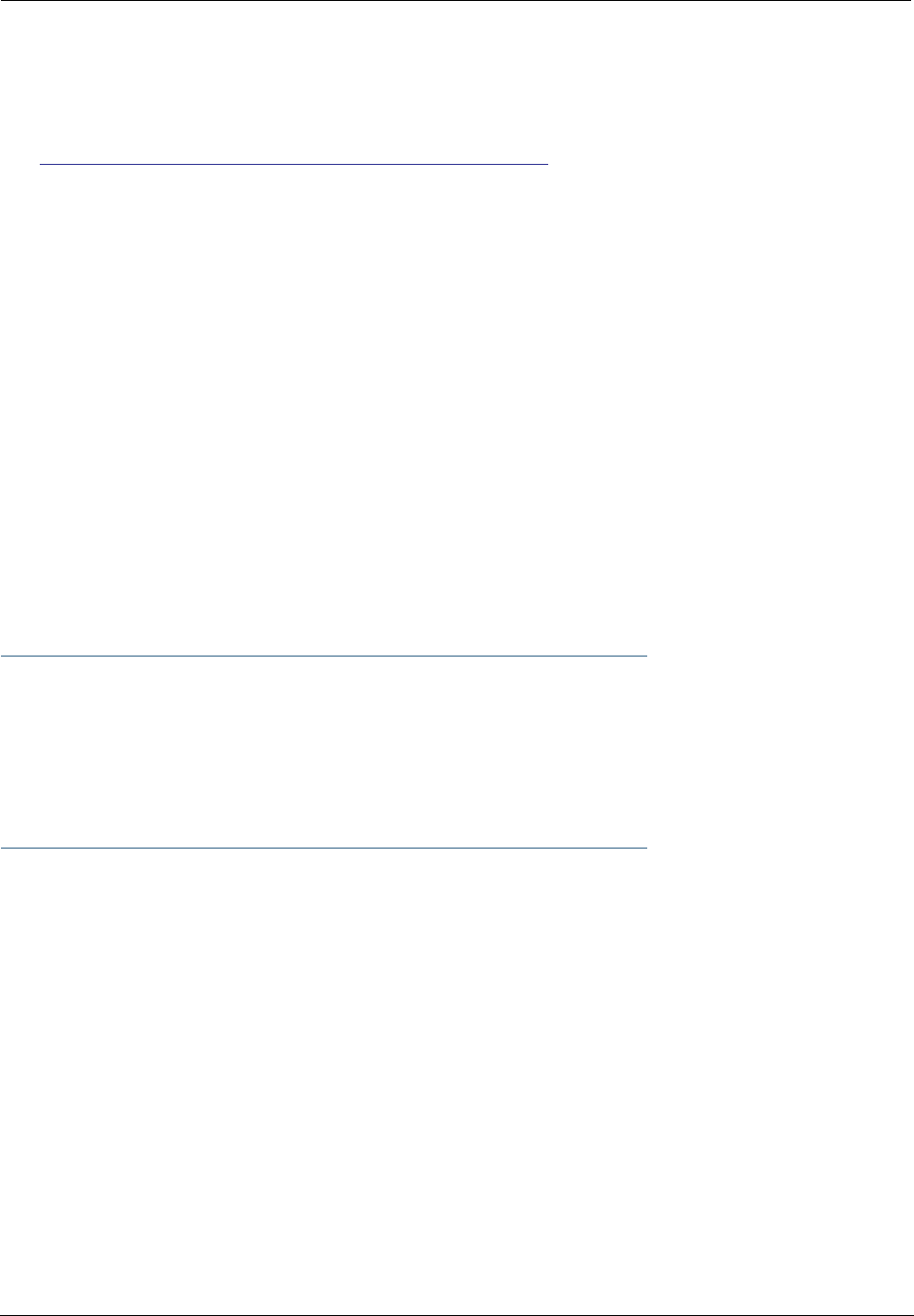Screen dimensions: 914x1316
Task: Select the upper long blue horizontal rule
Action: 323,657
